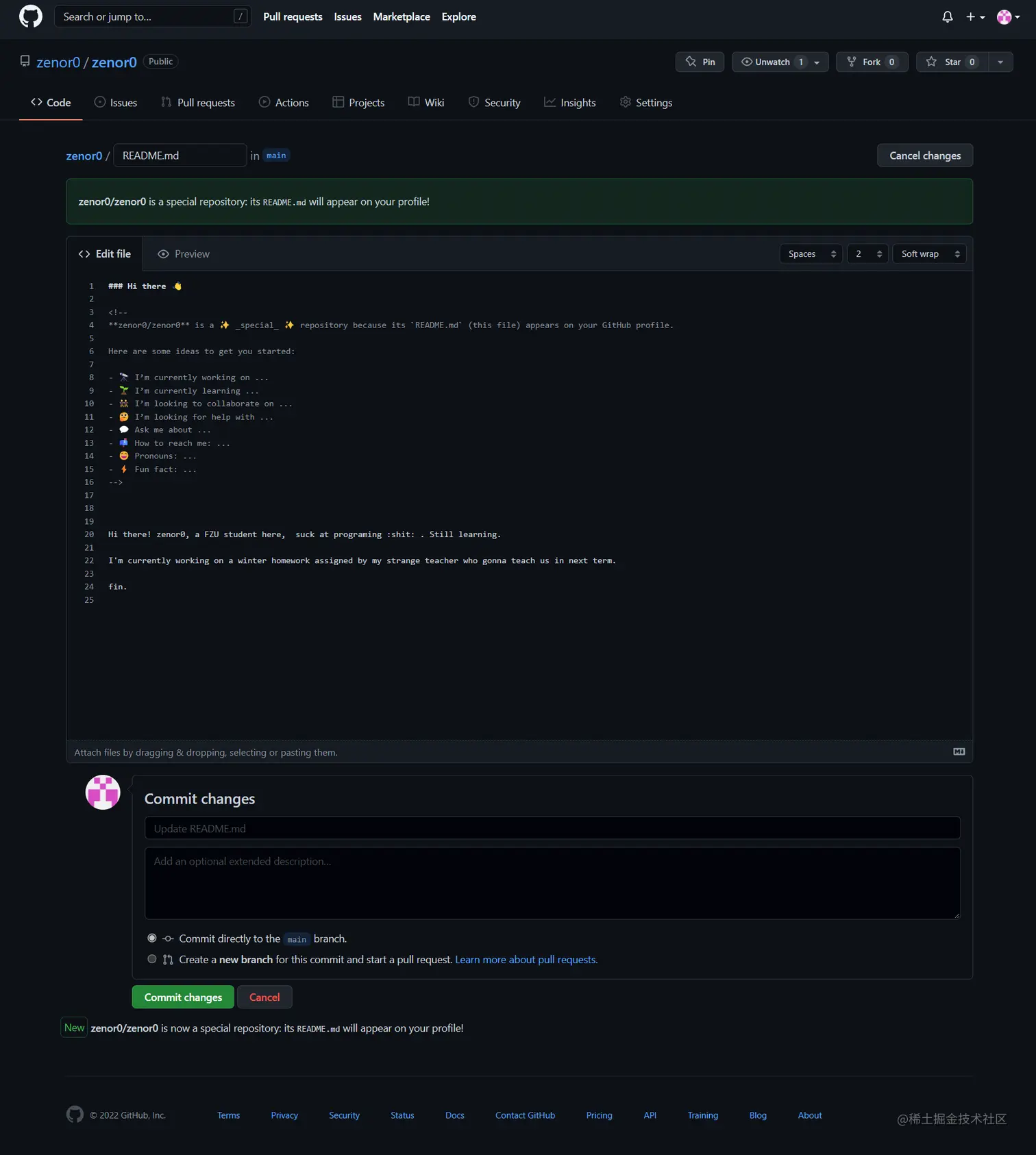Click the zenor0 breadcrumb link
This screenshot has width=1036, height=1155.
[84, 156]
